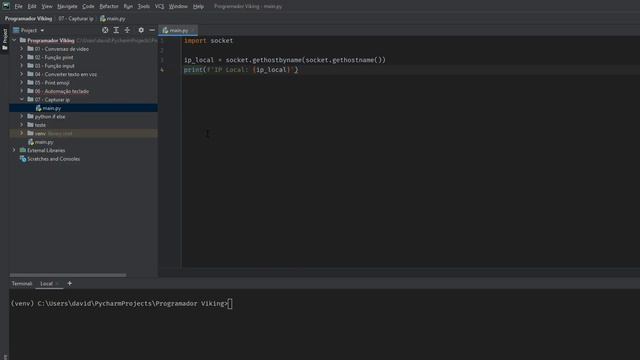Viewport: 640px width, 360px height.
Task: Collapse the Programador Viking root folder
Action: click(x=14, y=40)
